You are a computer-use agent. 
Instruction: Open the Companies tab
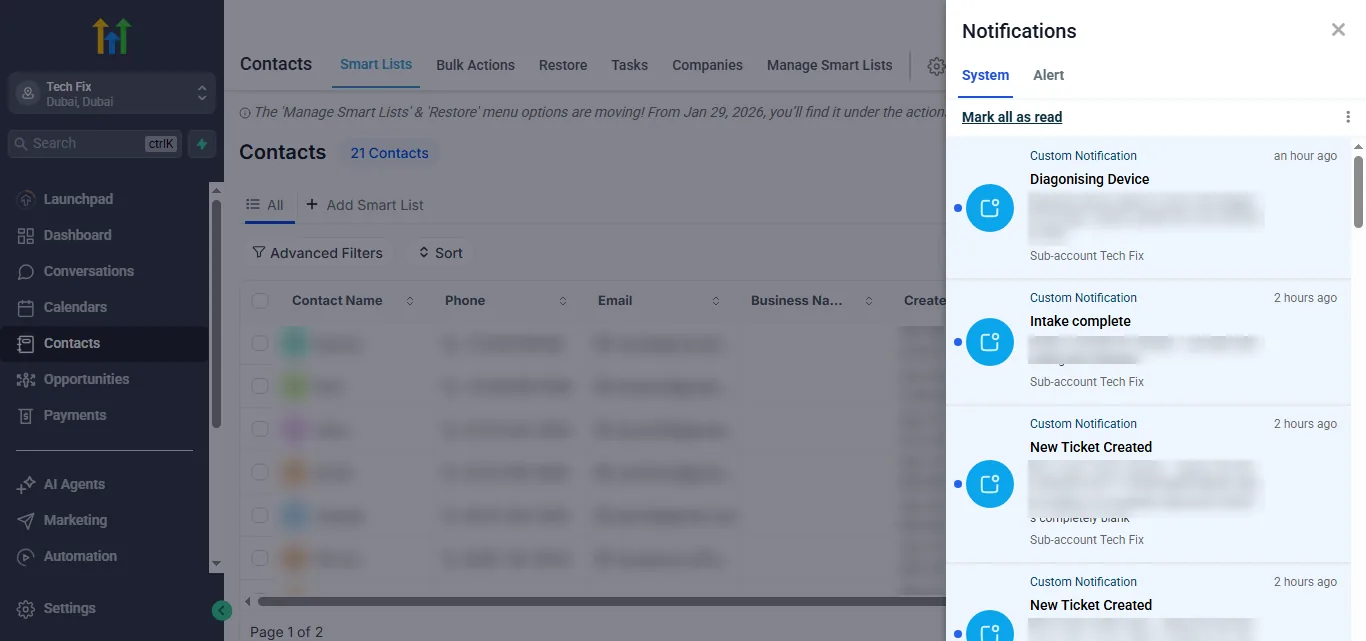[x=707, y=65]
